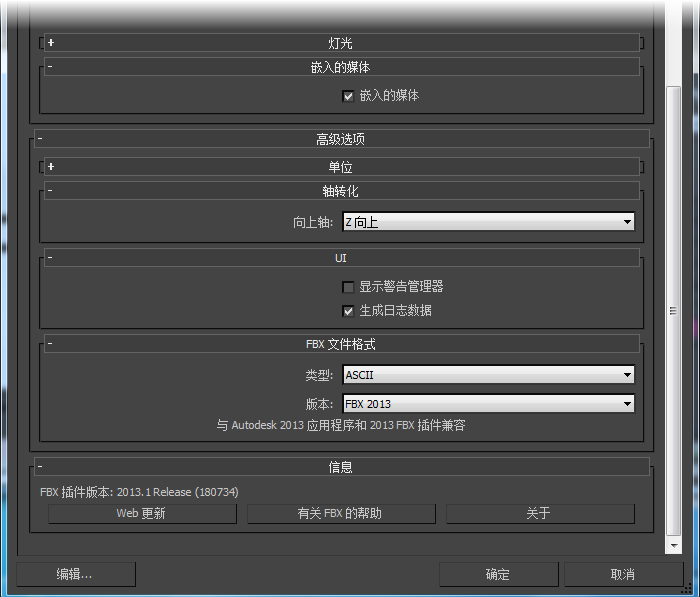Collapse the 轴转化 rollout minus icon
The image size is (700, 597).
pos(50,191)
